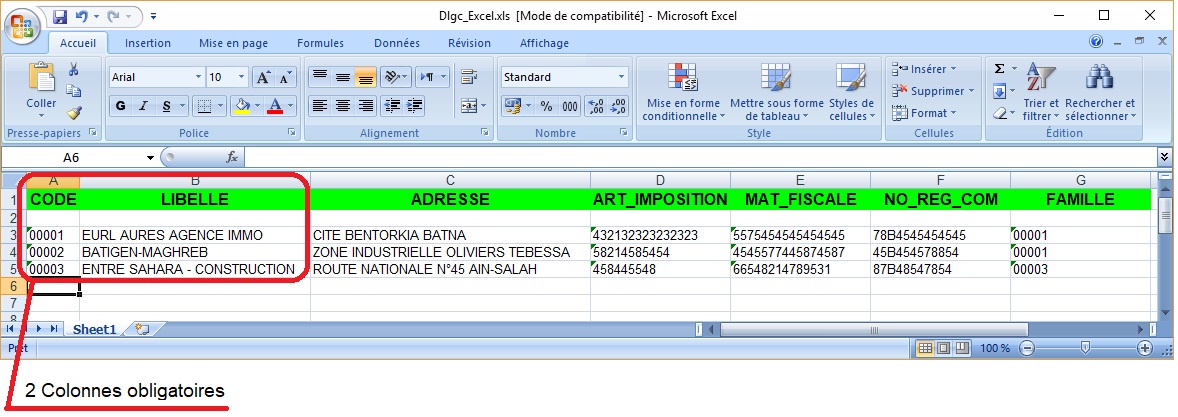Click the yellow fill color bucket

pos(240,106)
